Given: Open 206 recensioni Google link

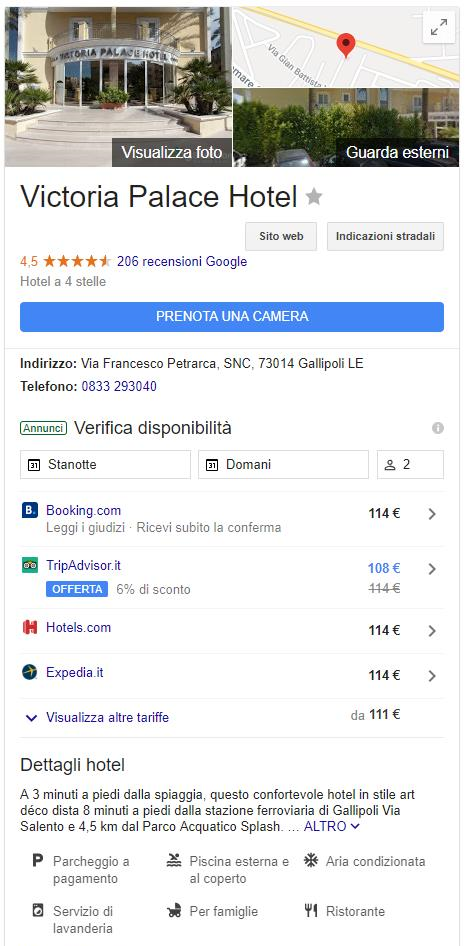Looking at the screenshot, I should click(x=182, y=261).
